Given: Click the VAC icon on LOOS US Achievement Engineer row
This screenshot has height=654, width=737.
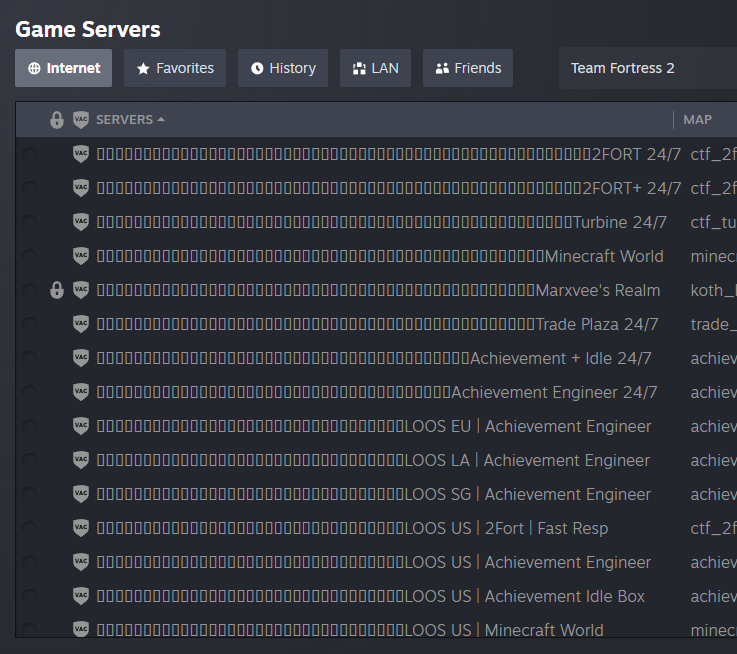Looking at the screenshot, I should tap(81, 562).
